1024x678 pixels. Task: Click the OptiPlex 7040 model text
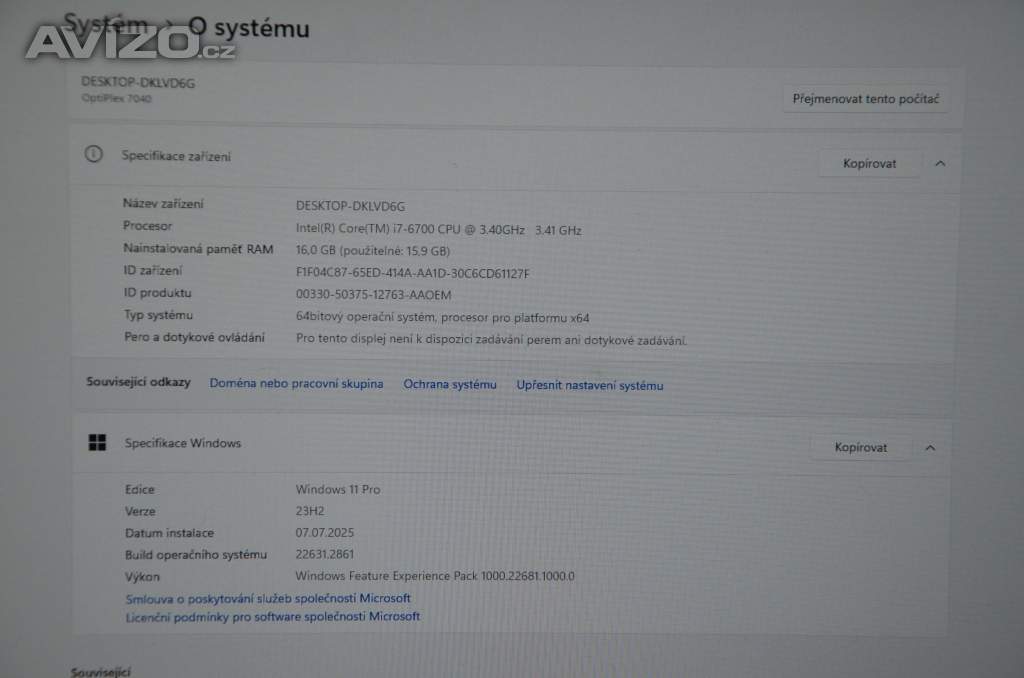coord(116,98)
